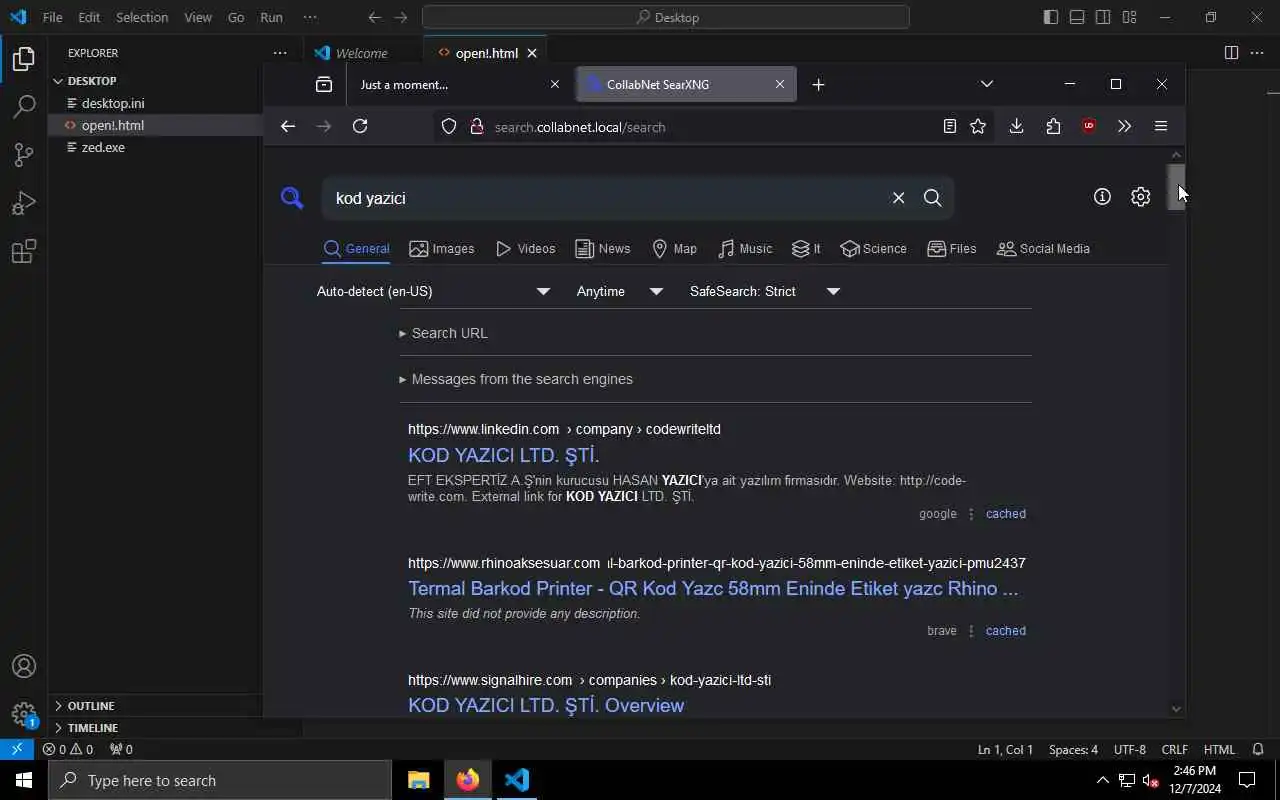Viewport: 1280px width, 800px height.
Task: Click the SearXNG logo magnifier
Action: click(x=292, y=198)
